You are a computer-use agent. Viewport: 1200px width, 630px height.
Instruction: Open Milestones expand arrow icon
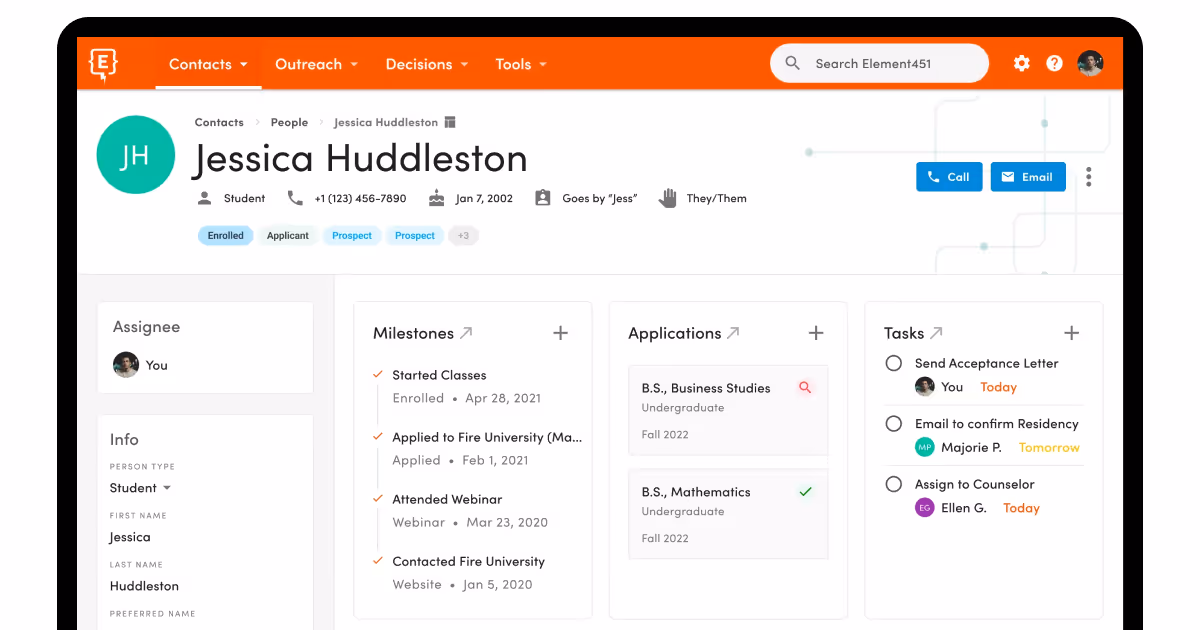[x=466, y=333]
